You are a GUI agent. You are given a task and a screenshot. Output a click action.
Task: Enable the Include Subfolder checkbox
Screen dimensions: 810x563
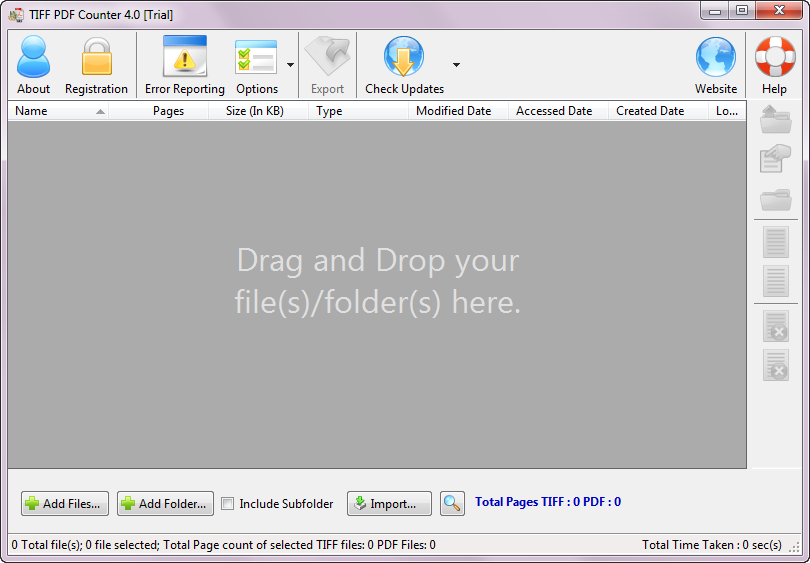(x=227, y=504)
